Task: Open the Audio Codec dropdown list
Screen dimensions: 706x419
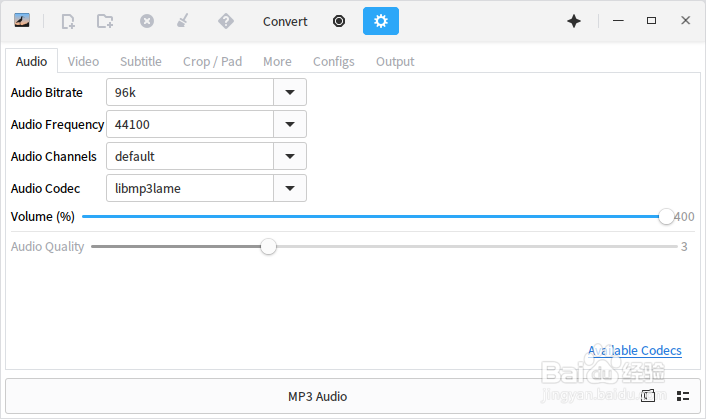Action: (290, 188)
